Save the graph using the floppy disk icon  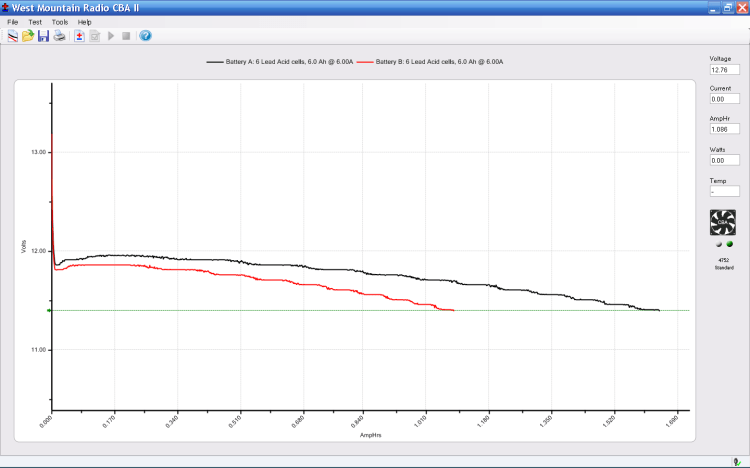click(44, 36)
